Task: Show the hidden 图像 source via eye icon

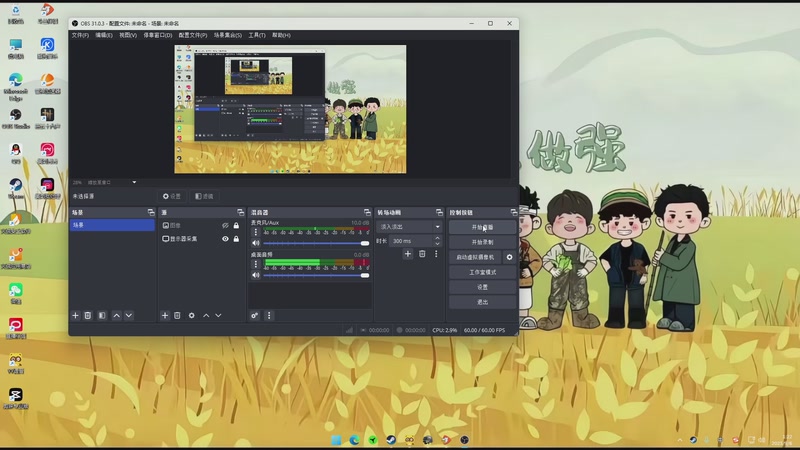Action: click(x=225, y=226)
